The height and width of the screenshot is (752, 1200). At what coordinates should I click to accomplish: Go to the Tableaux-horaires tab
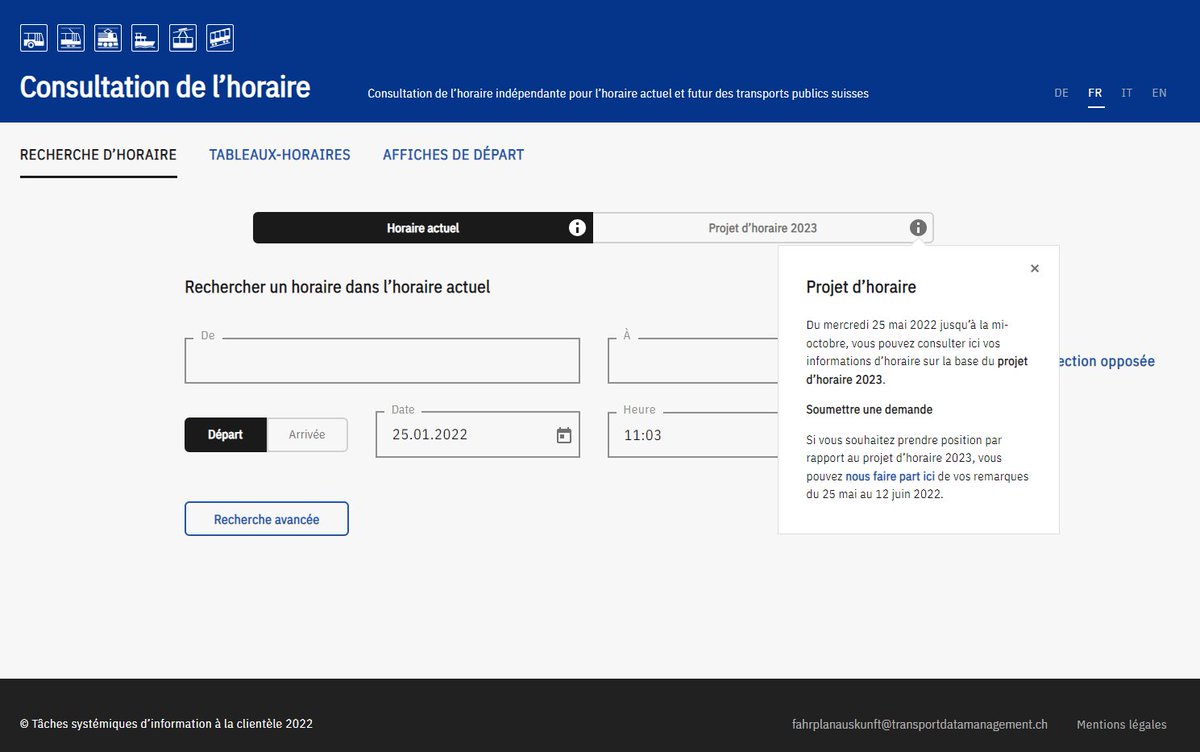280,155
